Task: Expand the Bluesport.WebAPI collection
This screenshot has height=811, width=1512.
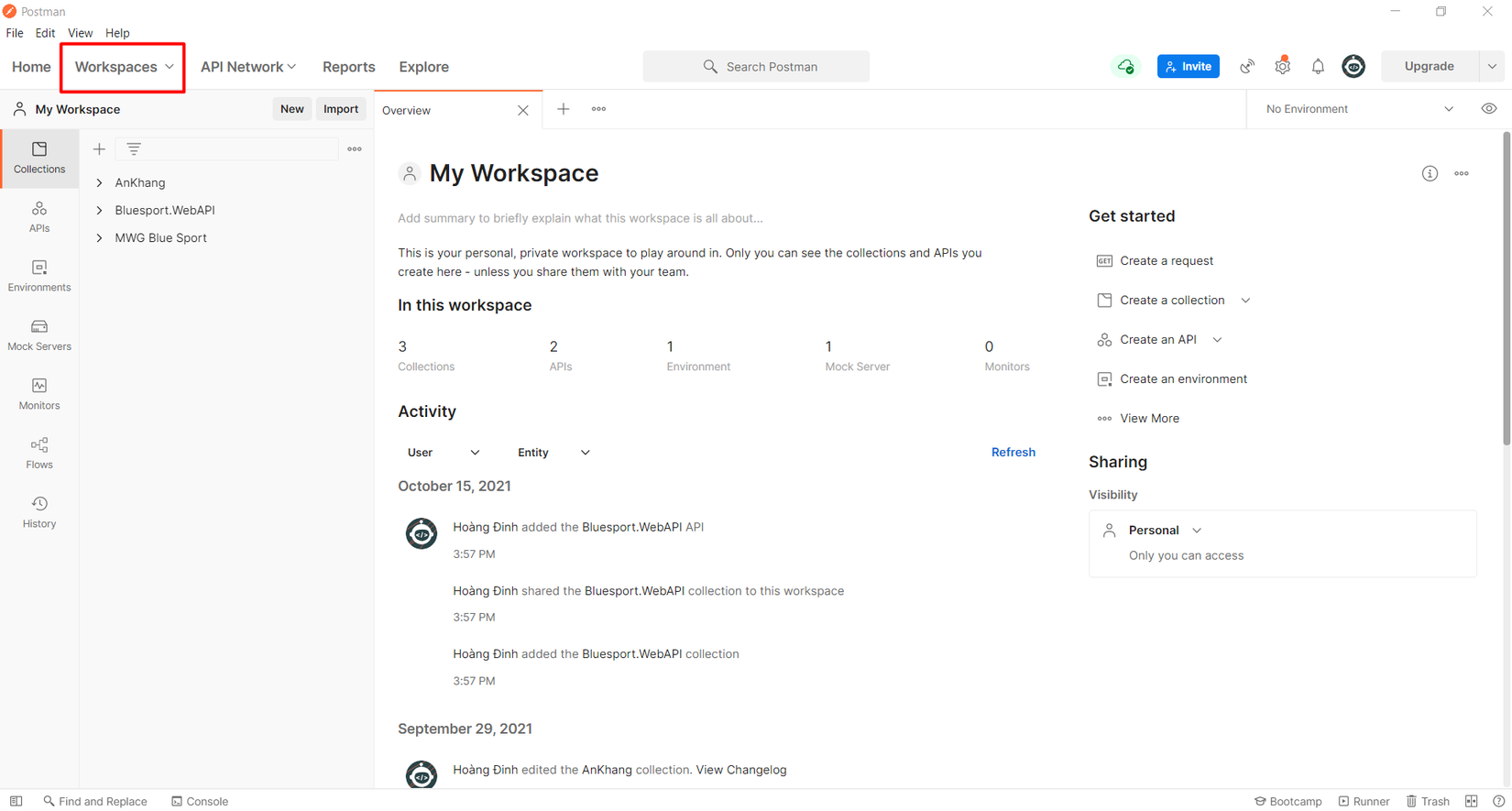Action: tap(100, 210)
